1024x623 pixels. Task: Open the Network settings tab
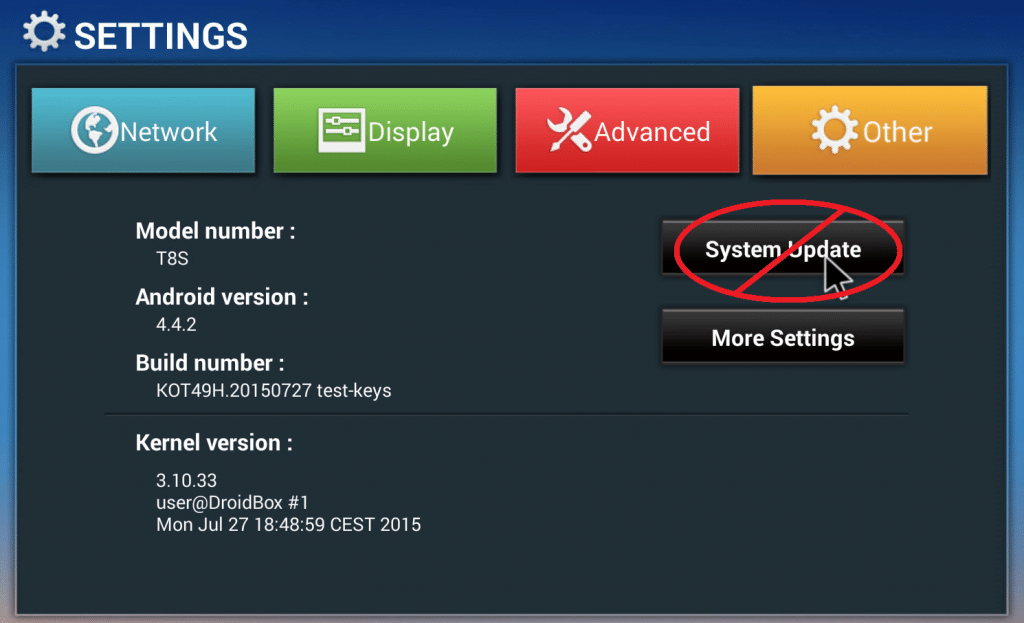tap(143, 131)
